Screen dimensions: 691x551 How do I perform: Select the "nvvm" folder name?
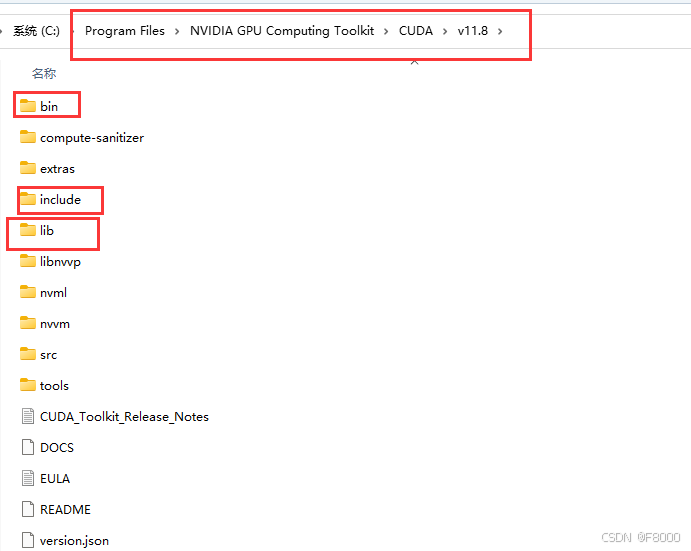point(55,324)
